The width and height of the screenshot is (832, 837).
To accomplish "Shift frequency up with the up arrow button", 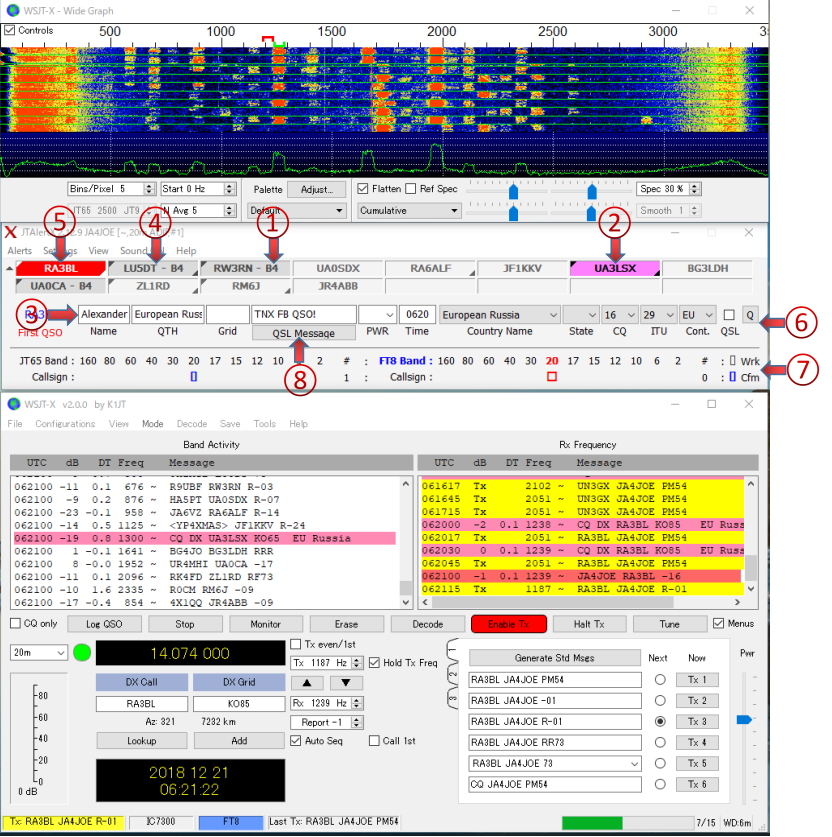I will pyautogui.click(x=307, y=682).
